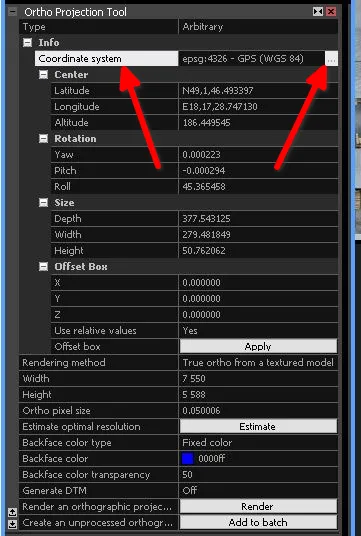Image resolution: width=361 pixels, height=536 pixels.
Task: Open the Type Arbitrary dropdown
Action: [x=258, y=27]
